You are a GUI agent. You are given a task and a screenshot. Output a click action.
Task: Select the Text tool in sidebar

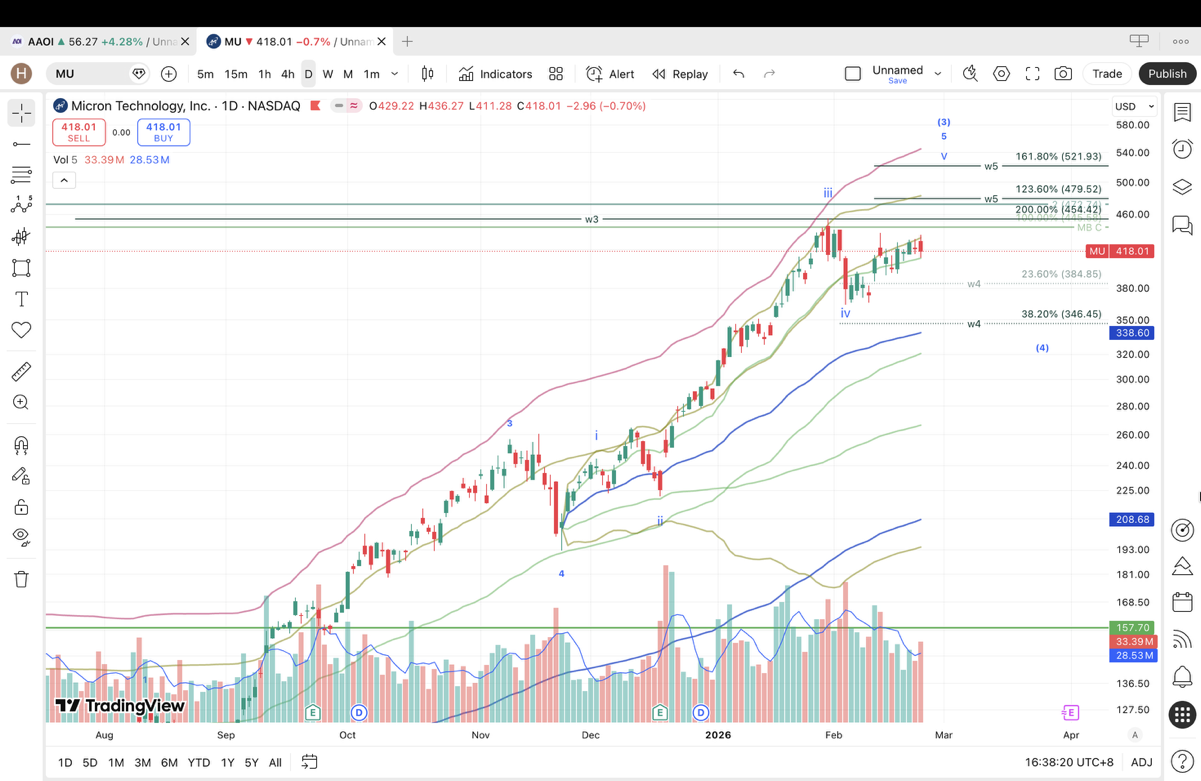coord(21,299)
